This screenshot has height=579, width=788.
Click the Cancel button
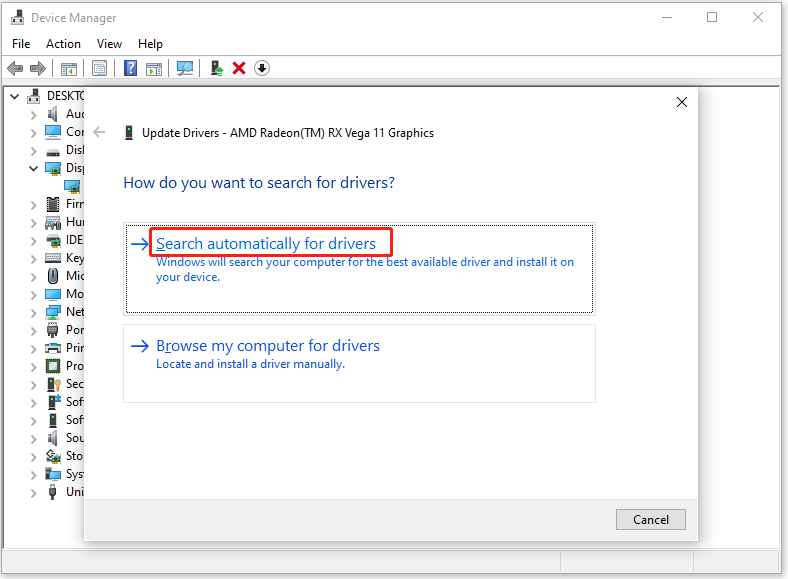pos(651,519)
